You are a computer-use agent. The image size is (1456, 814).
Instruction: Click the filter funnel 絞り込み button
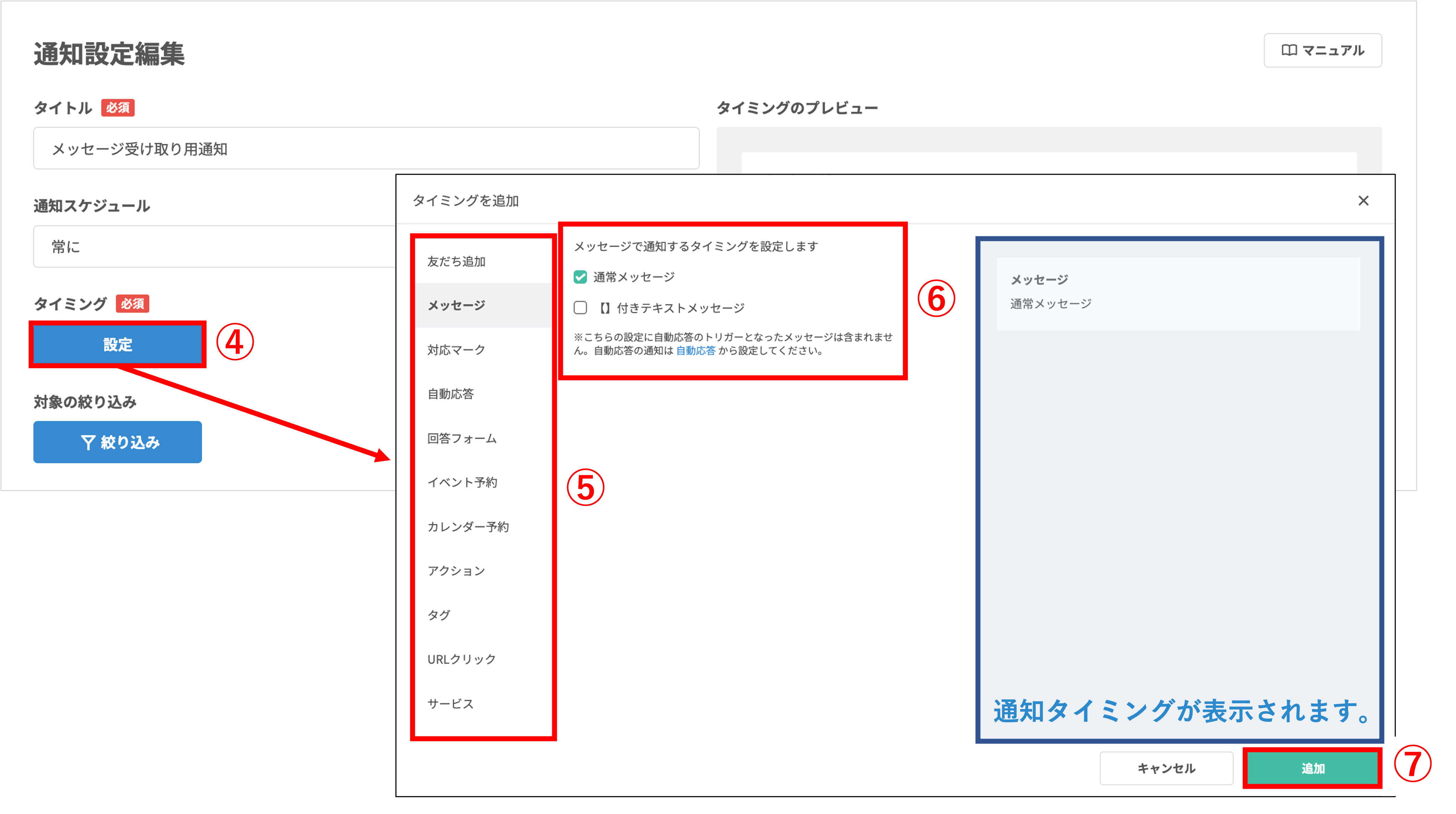pos(117,442)
